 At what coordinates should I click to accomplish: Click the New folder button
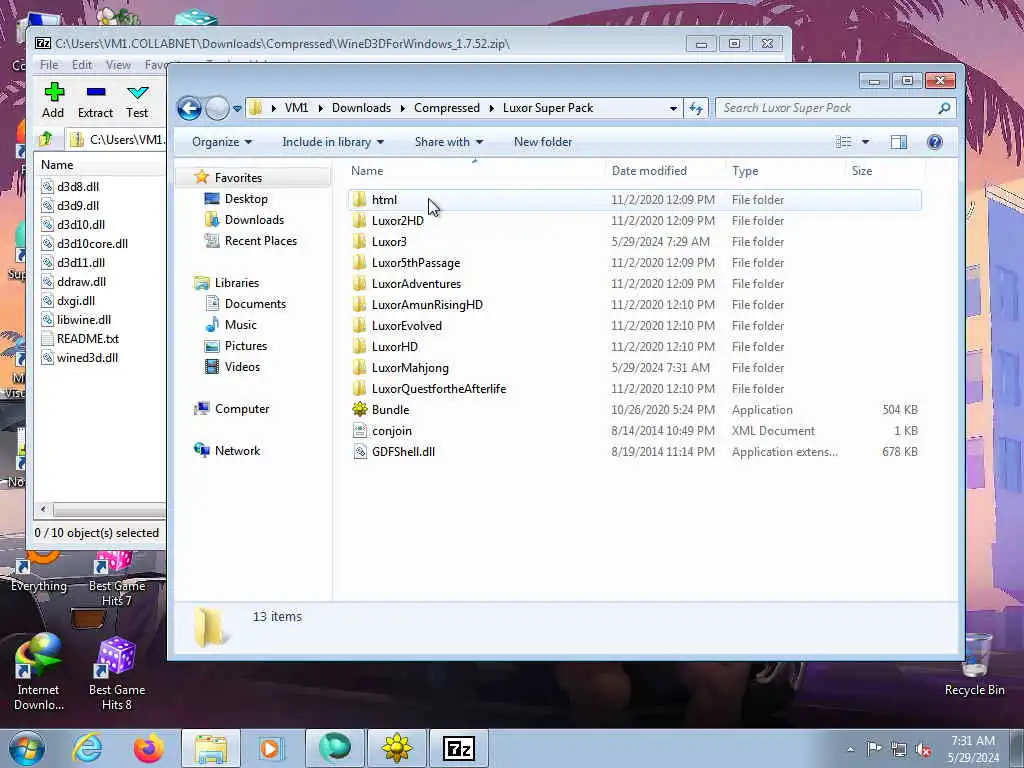click(x=543, y=142)
